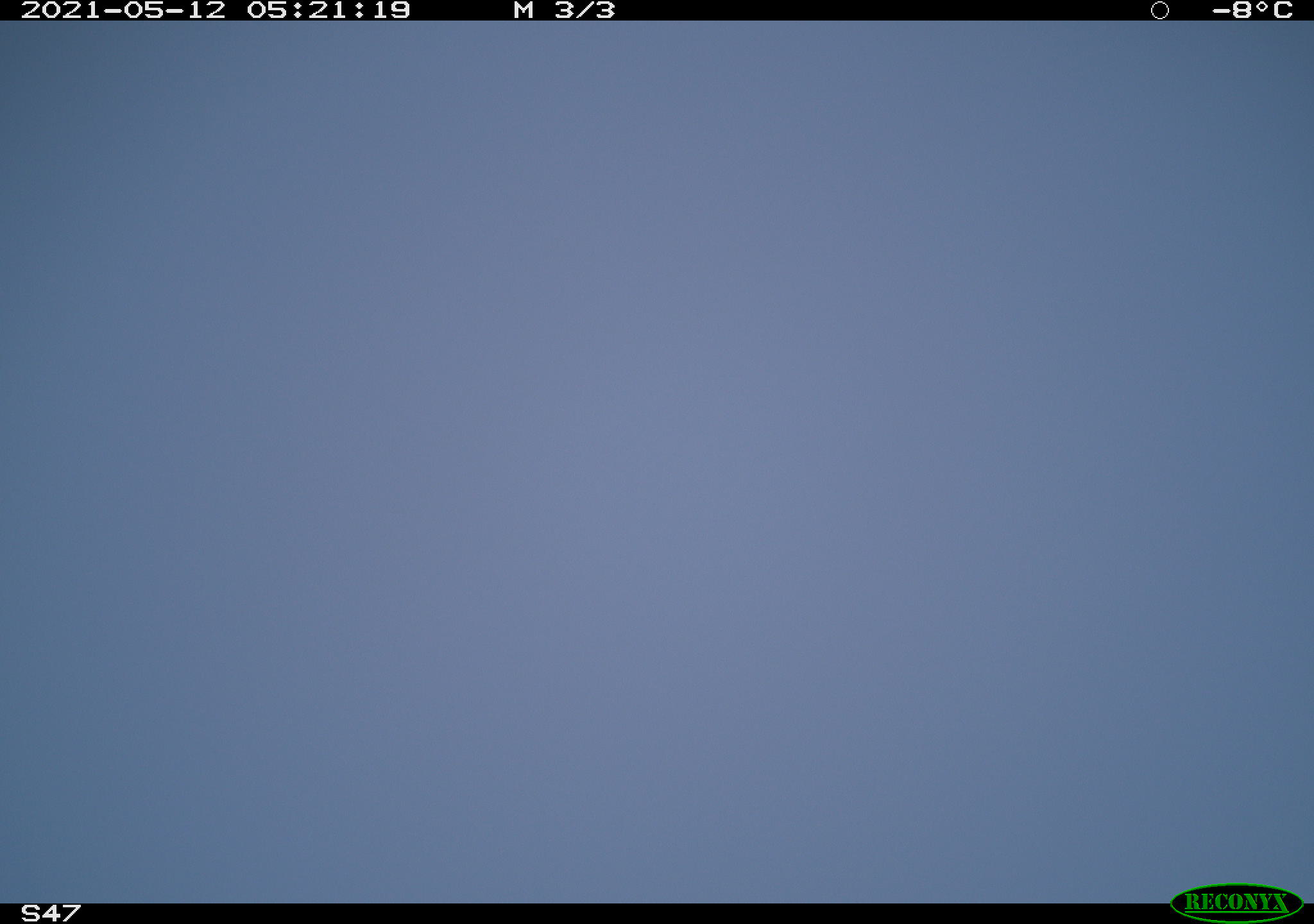
Task: Select the M motion trigger indicator
Action: point(524,10)
